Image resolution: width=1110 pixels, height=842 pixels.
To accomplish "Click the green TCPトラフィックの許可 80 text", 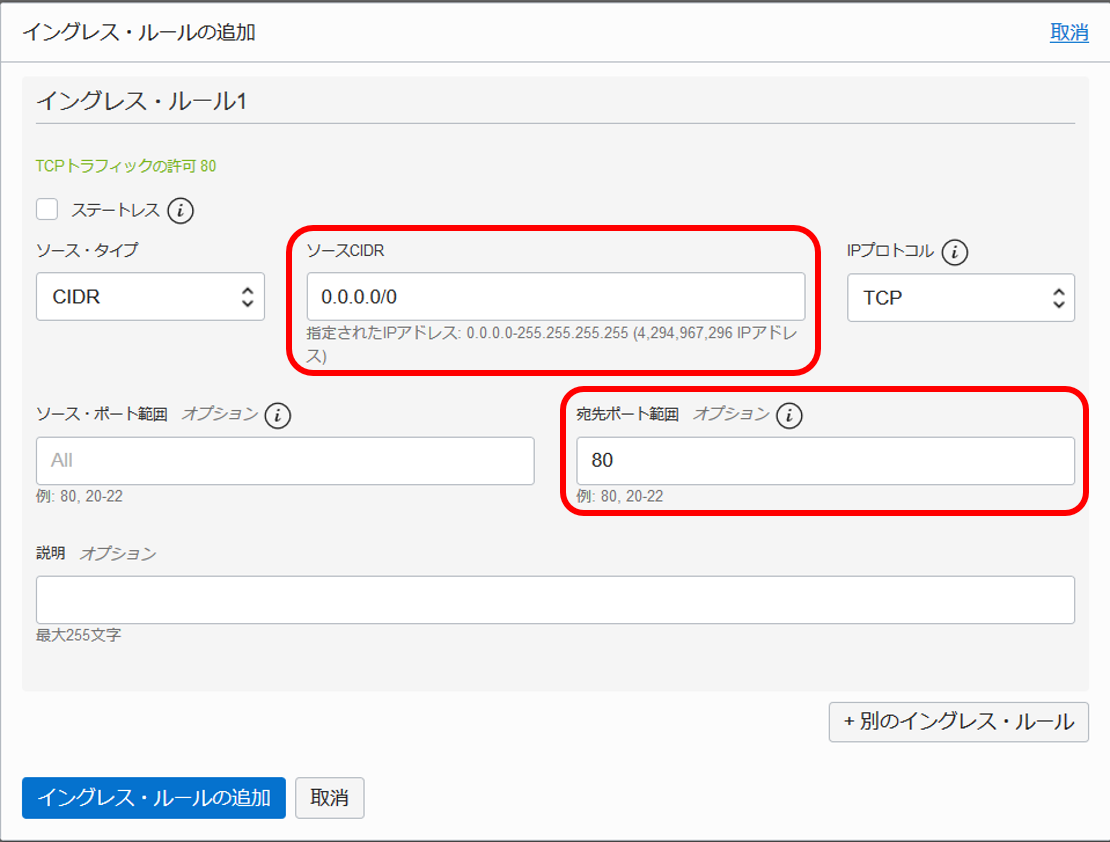I will click(x=125, y=166).
